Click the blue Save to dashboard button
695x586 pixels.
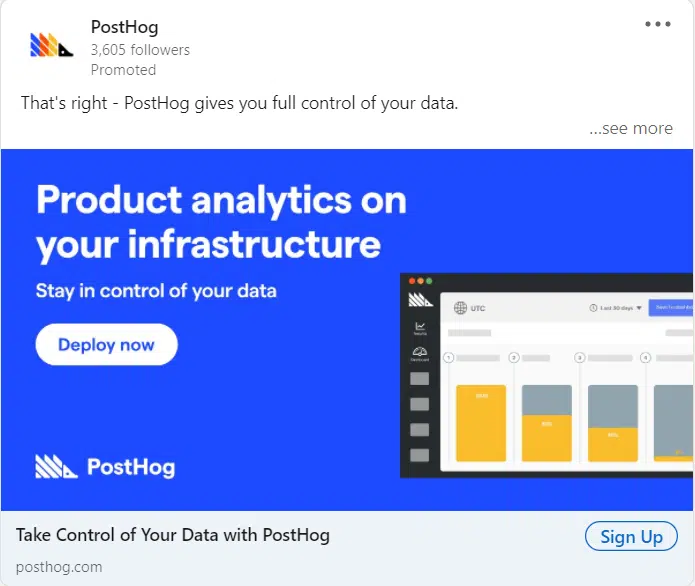[x=671, y=308]
